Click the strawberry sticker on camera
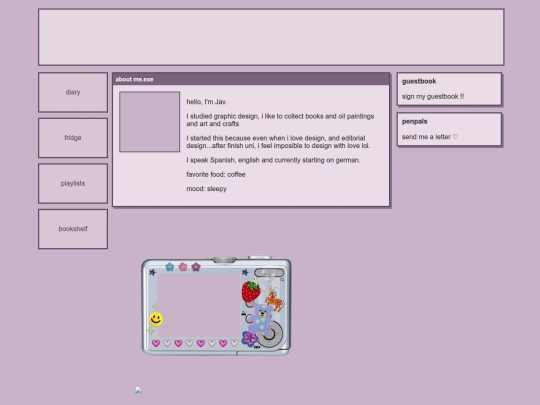540x405 pixels. 251,291
